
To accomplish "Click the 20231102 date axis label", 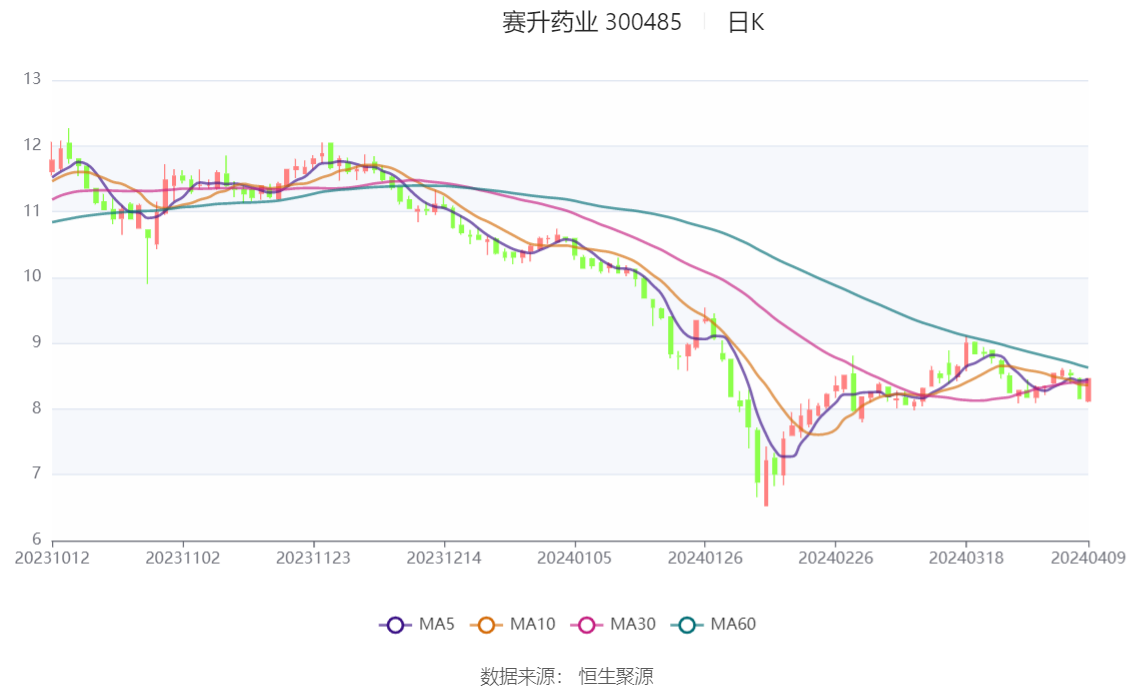I will (x=182, y=558).
